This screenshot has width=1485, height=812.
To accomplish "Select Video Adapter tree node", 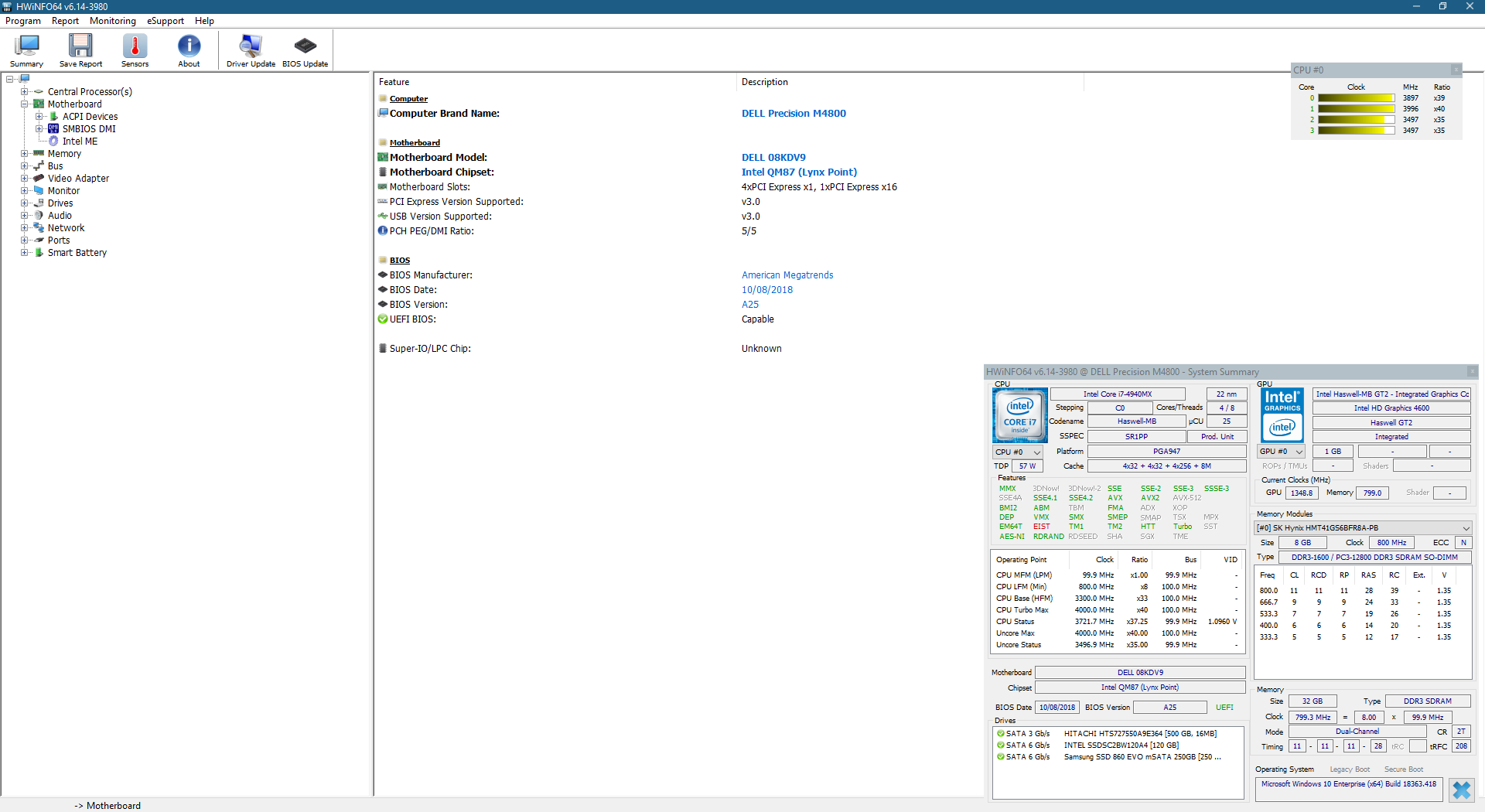I will coord(78,179).
